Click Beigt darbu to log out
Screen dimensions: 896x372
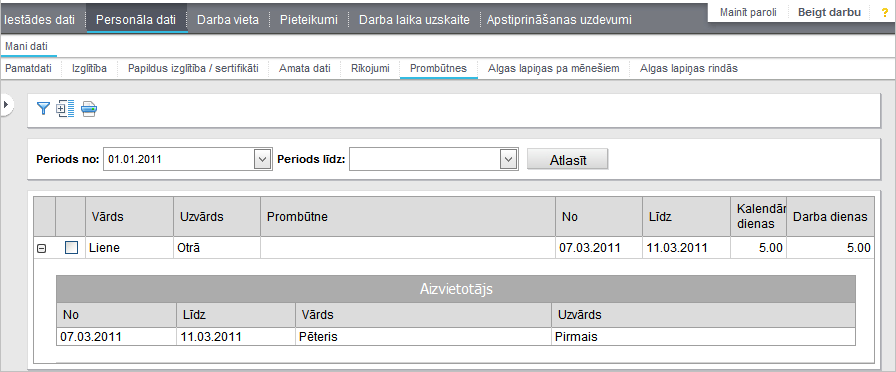tap(829, 12)
